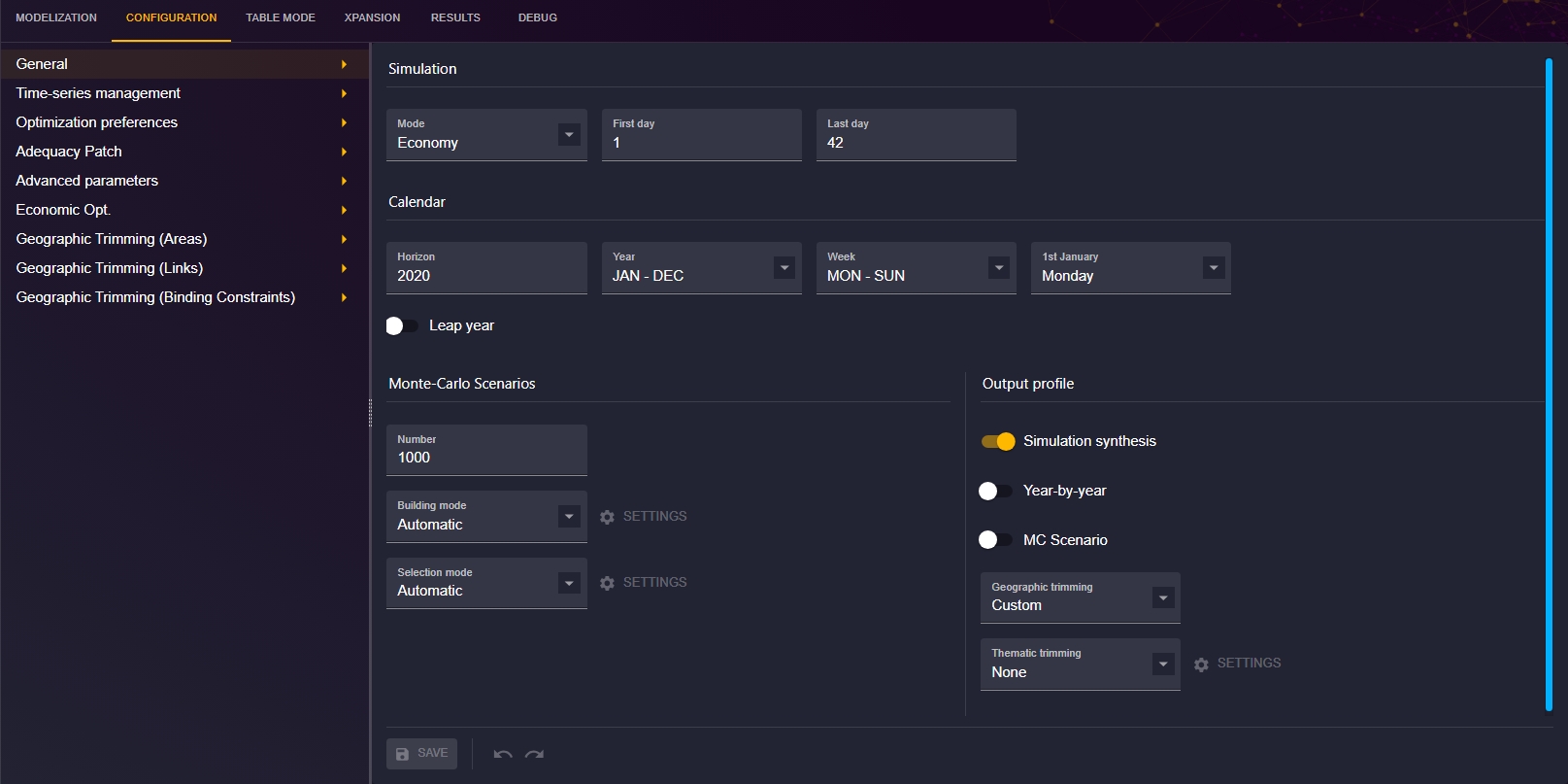The image size is (1568, 784).
Task: Click the sidebar split handle
Action: pyautogui.click(x=370, y=413)
